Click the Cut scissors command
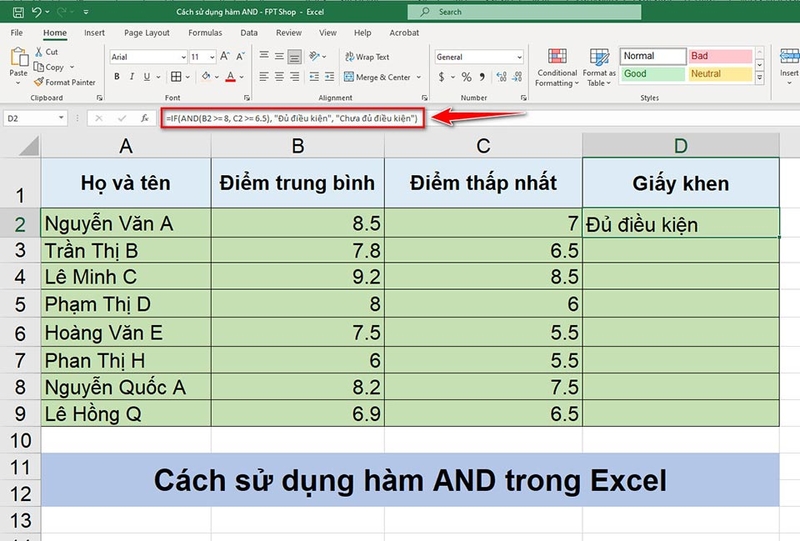800x541 pixels. (46, 52)
